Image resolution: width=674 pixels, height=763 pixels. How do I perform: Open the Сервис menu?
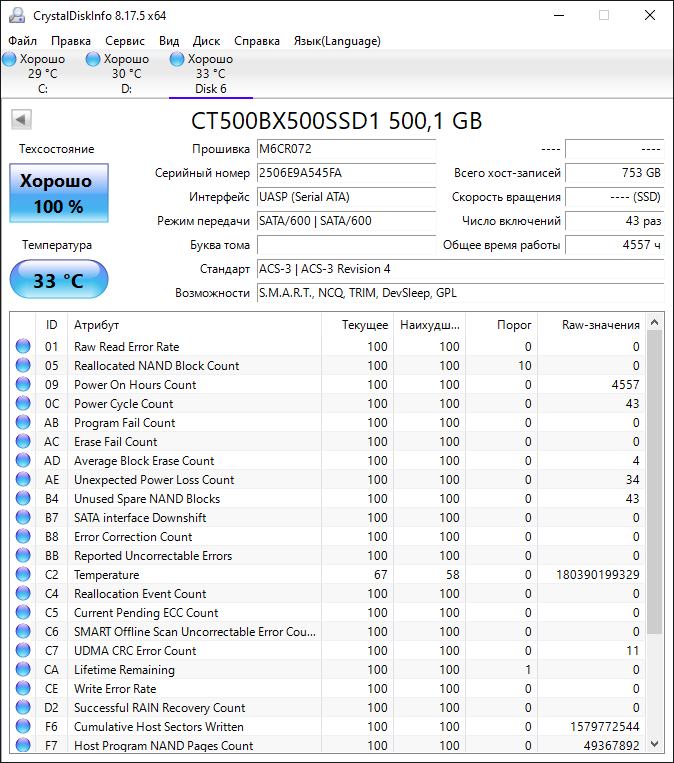point(125,41)
